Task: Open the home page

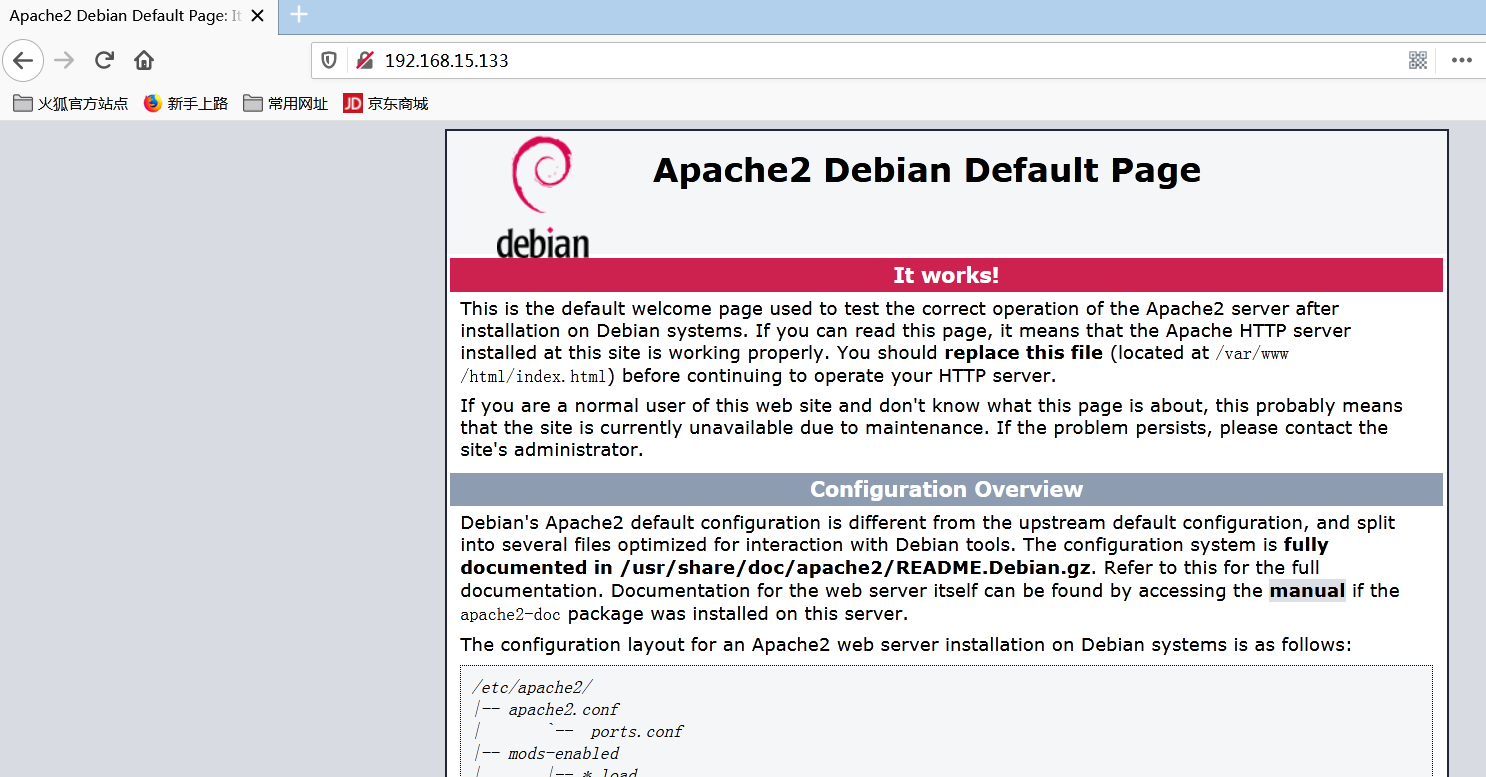Action: click(144, 60)
